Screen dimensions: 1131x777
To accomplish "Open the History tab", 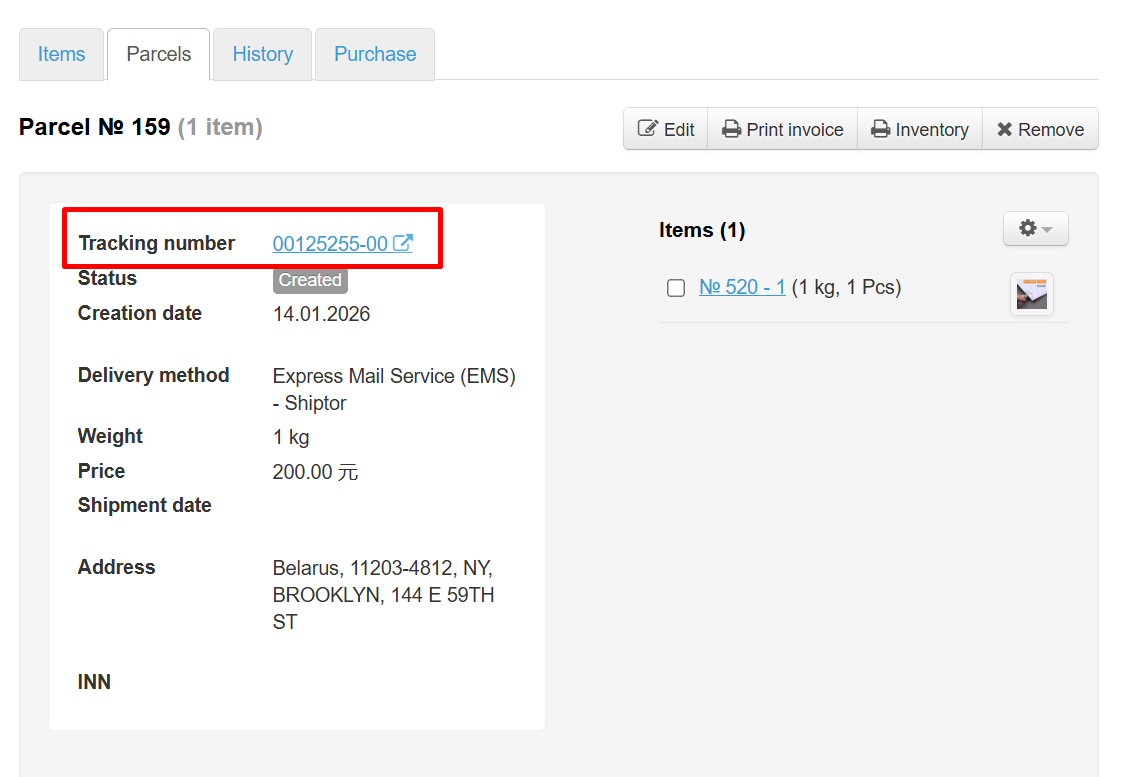I will tap(263, 54).
